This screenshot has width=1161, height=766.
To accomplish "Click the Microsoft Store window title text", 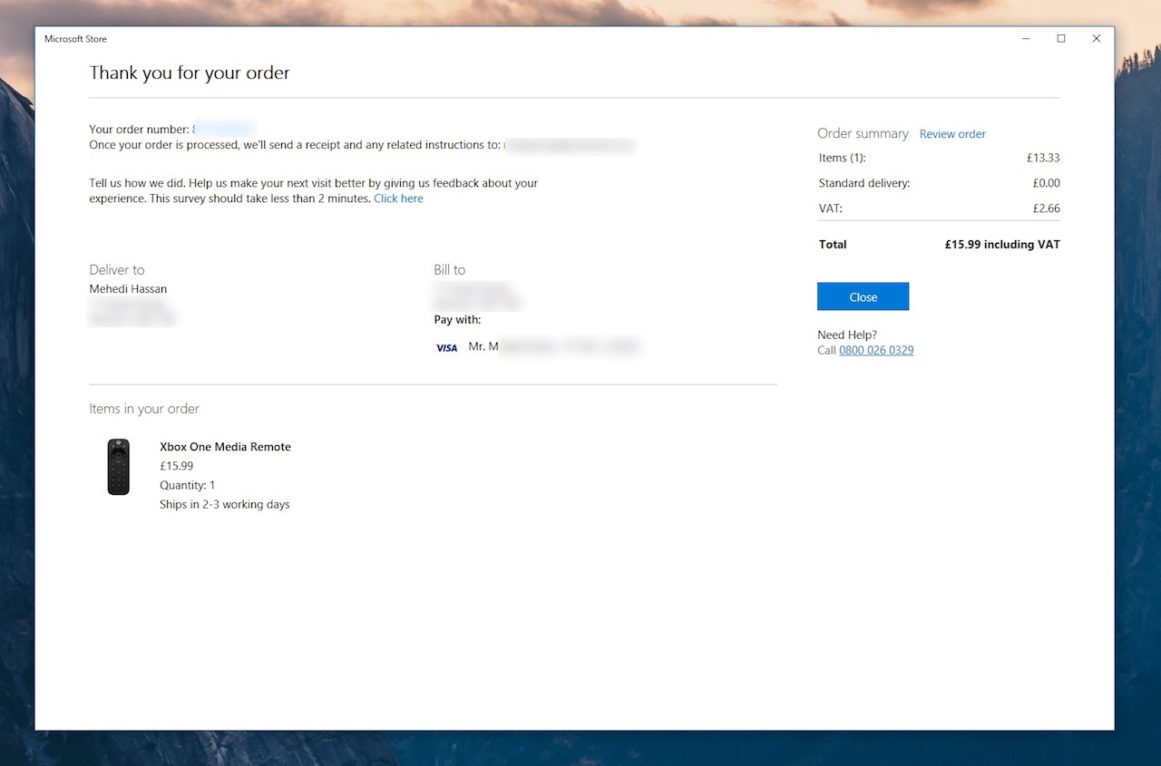I will (x=75, y=39).
